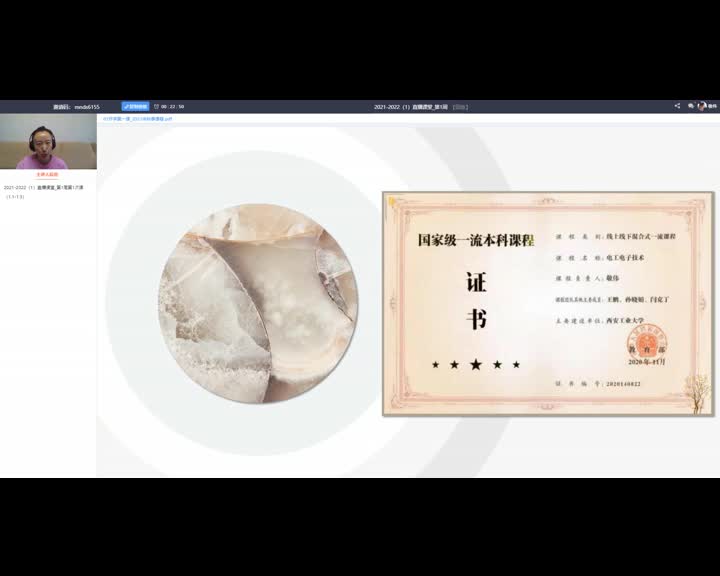
Task: Click the PDF filename link above slide
Action: point(137,119)
